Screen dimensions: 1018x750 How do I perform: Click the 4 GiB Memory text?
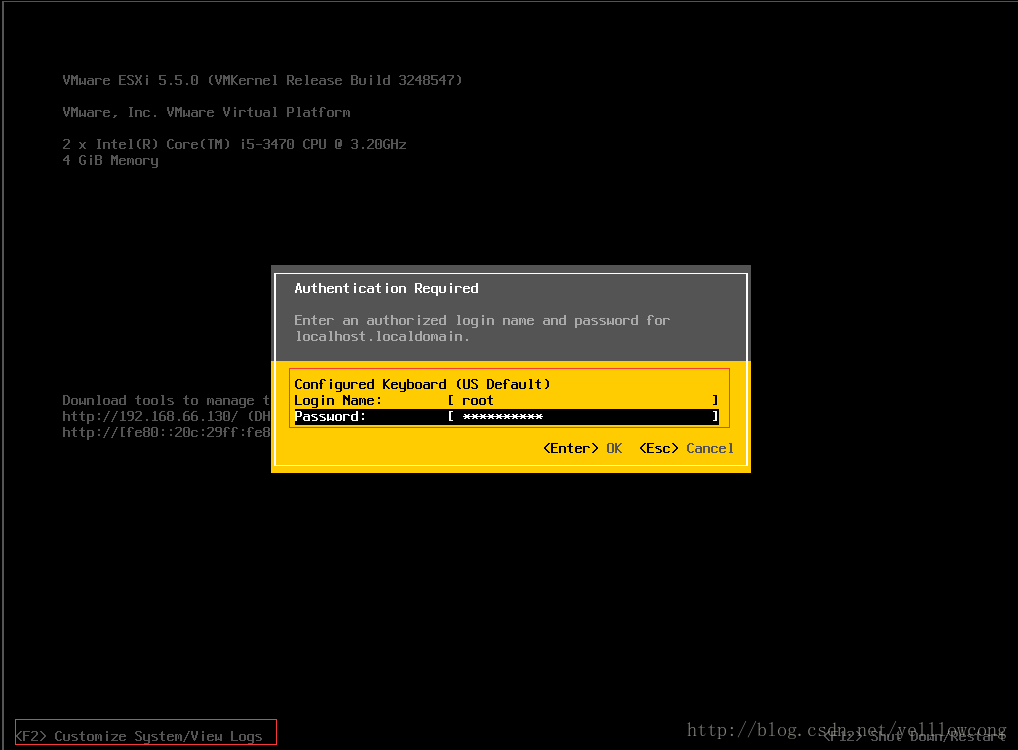point(110,160)
